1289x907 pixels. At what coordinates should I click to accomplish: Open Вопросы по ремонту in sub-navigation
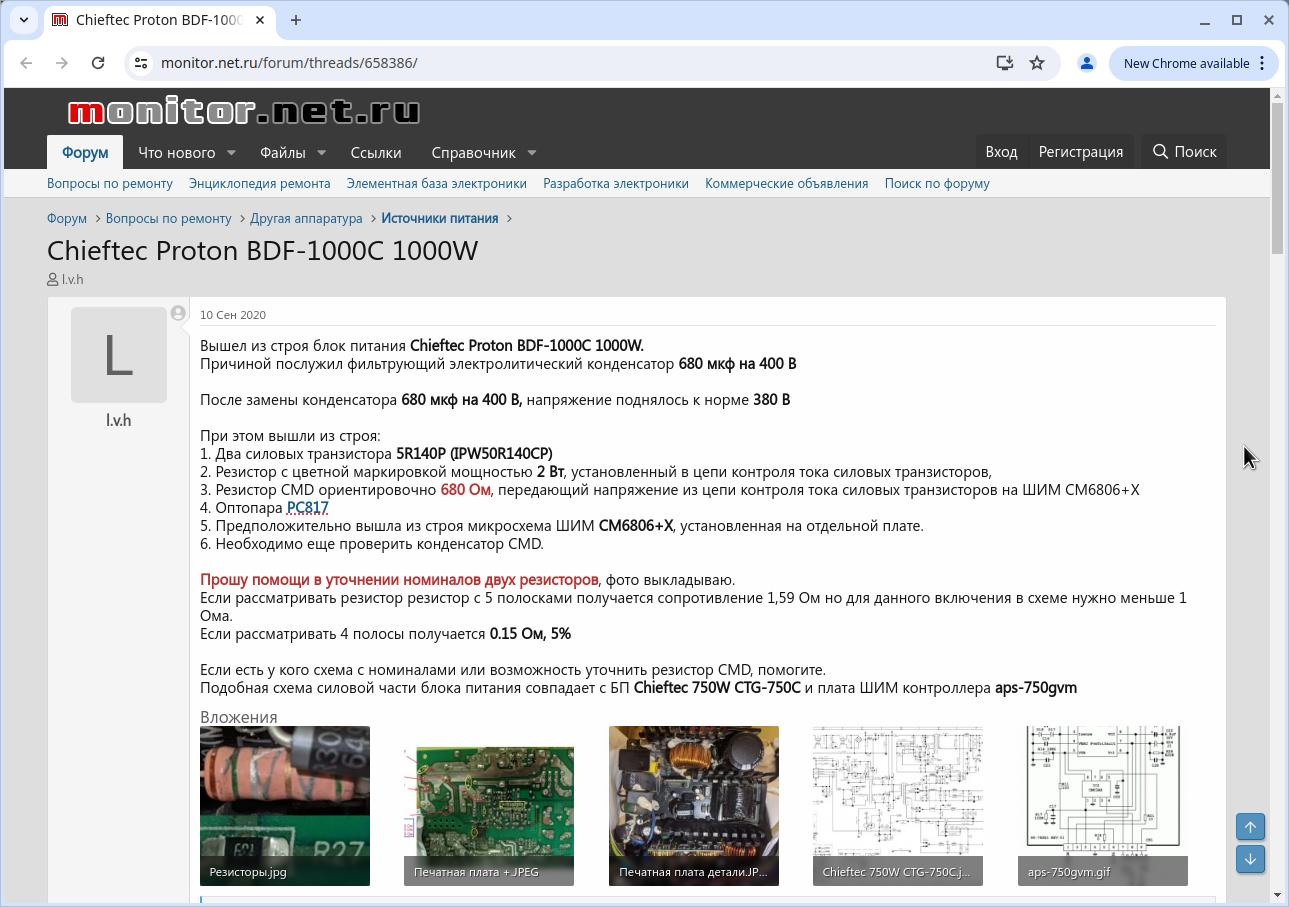tap(110, 183)
